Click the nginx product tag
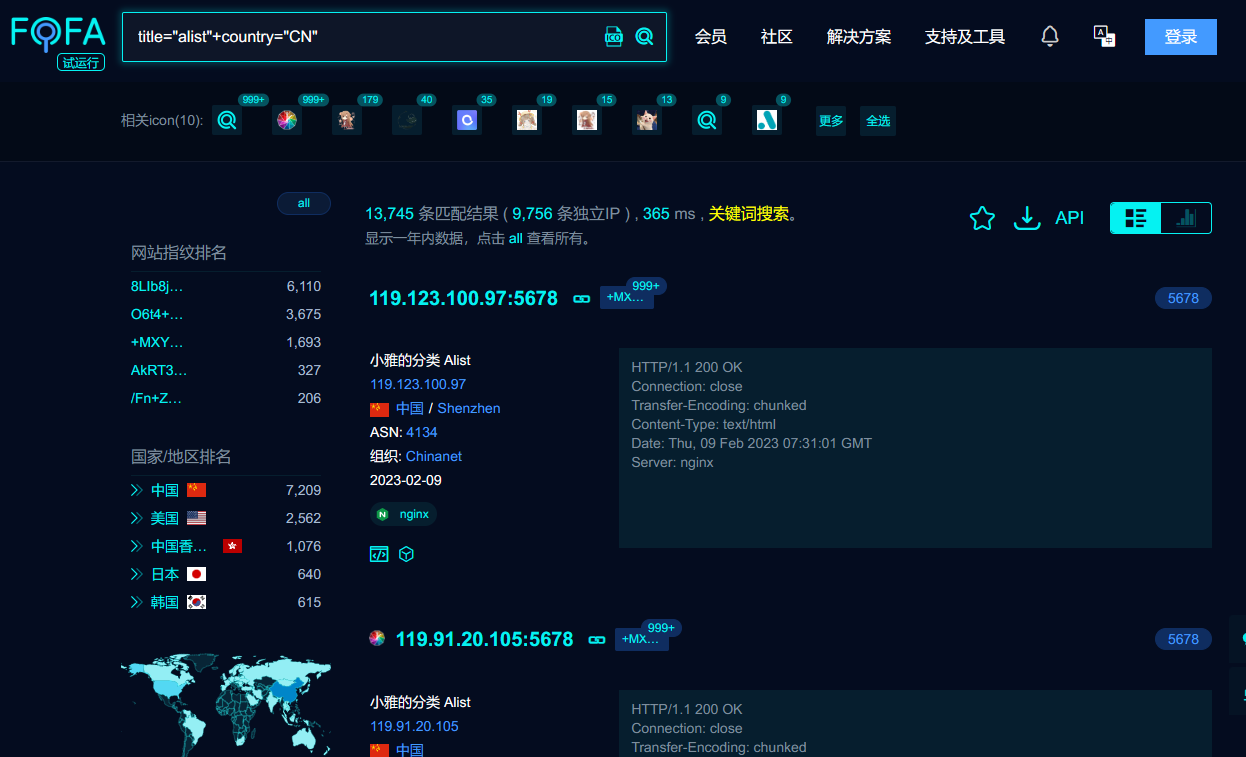Viewport: 1246px width, 757px height. [x=404, y=514]
